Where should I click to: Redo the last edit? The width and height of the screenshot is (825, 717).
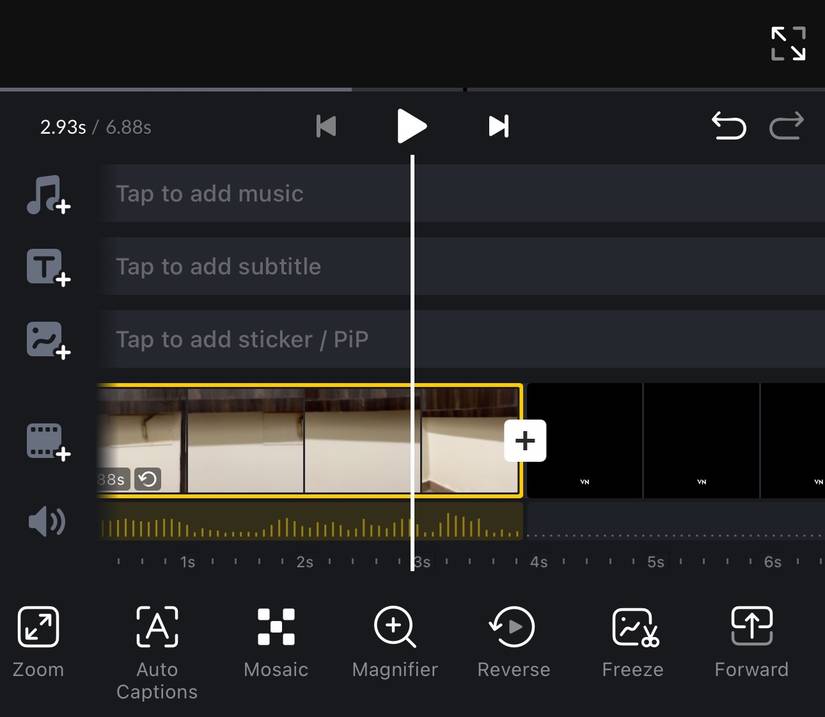click(x=787, y=126)
